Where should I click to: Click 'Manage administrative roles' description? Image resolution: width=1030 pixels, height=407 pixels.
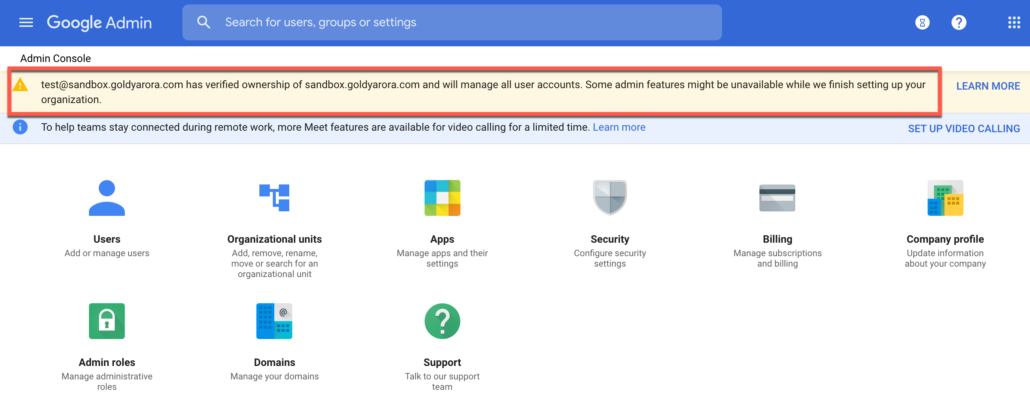pyautogui.click(x=107, y=382)
